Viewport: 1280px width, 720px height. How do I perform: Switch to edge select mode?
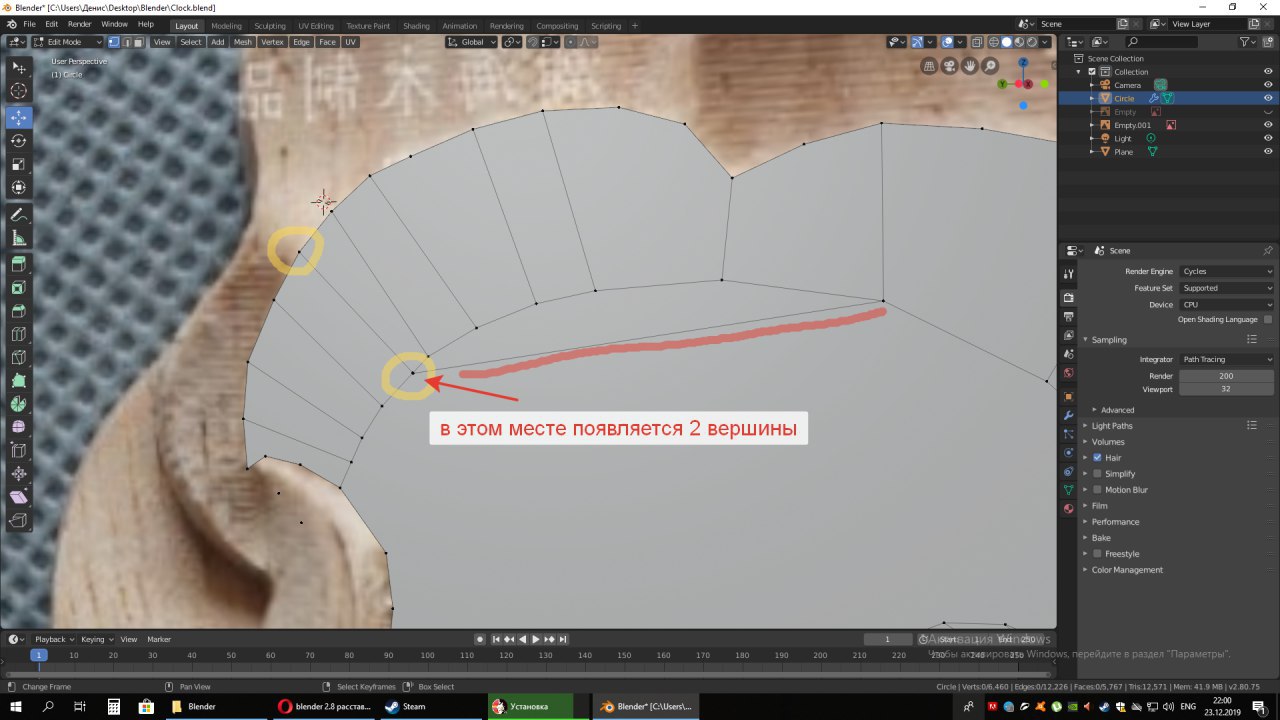coord(126,42)
